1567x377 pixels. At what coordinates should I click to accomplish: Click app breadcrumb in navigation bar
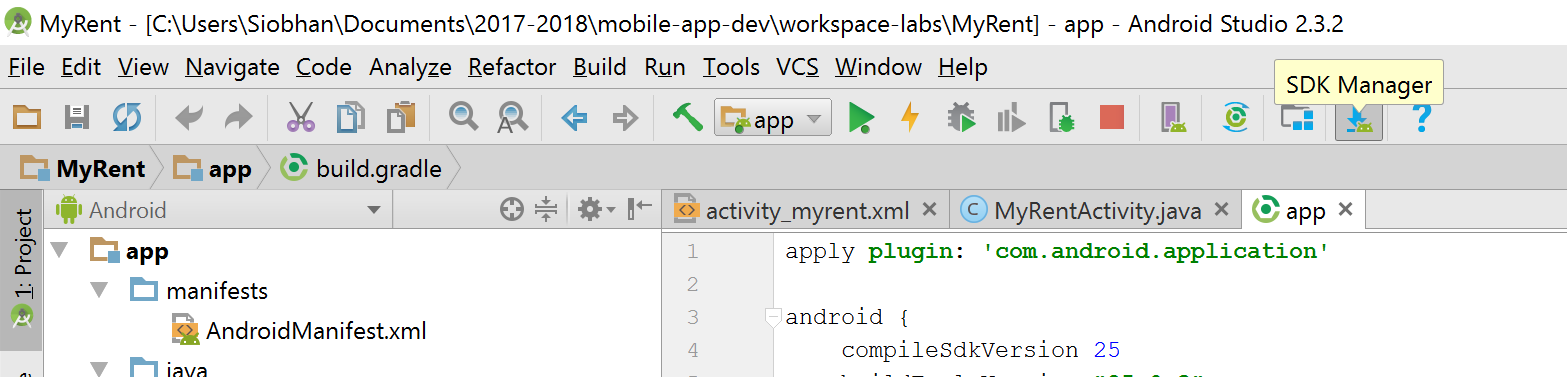click(x=212, y=169)
